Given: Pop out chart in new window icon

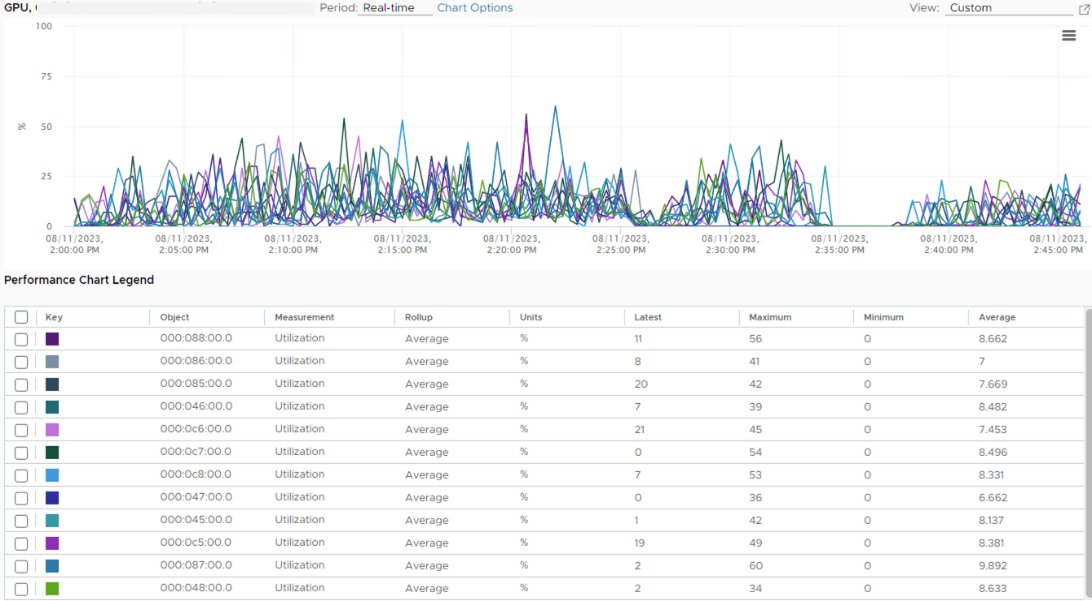Looking at the screenshot, I should point(1084,8).
